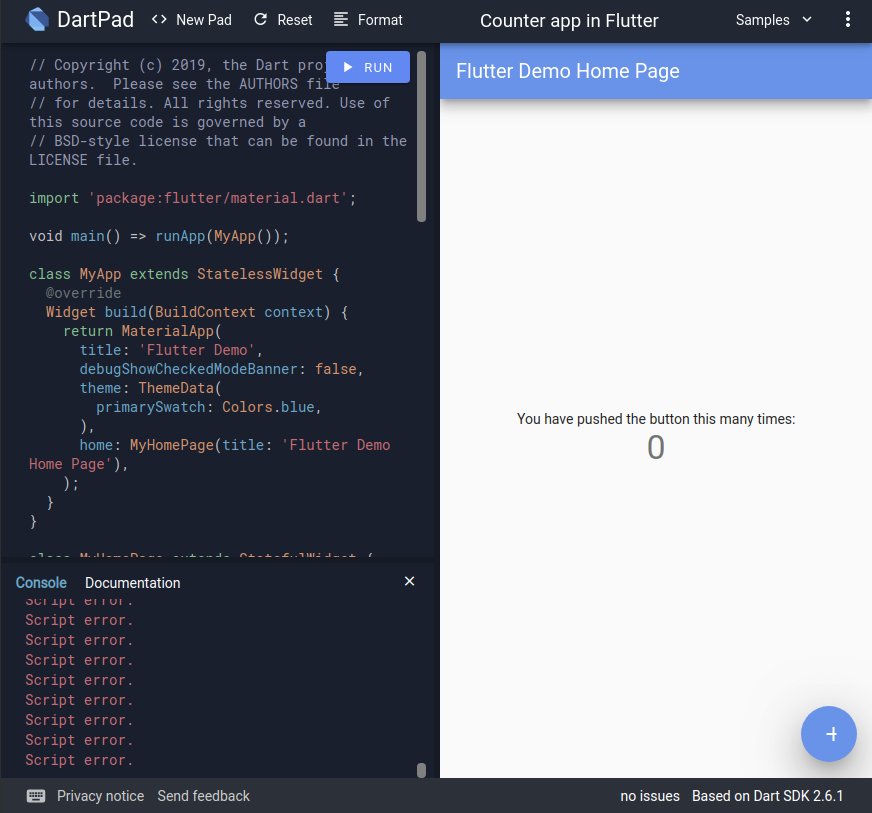Click the RUN play triangle icon
The width and height of the screenshot is (872, 813).
(348, 67)
